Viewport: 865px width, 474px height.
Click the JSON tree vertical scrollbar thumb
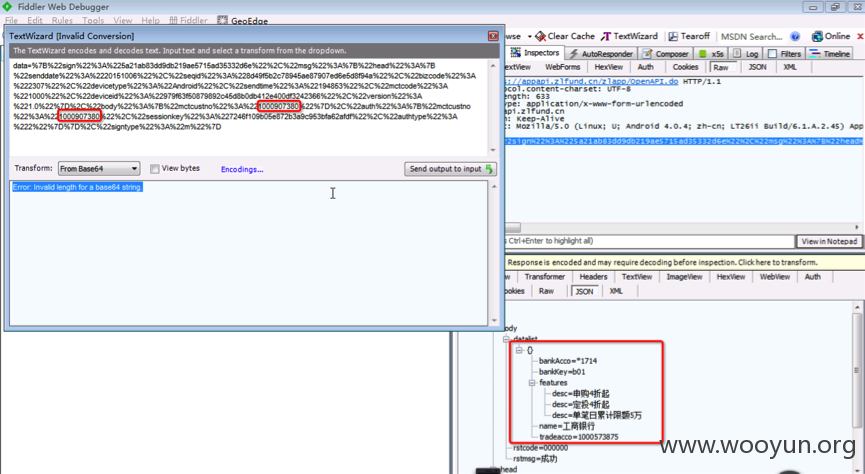tap(857, 370)
